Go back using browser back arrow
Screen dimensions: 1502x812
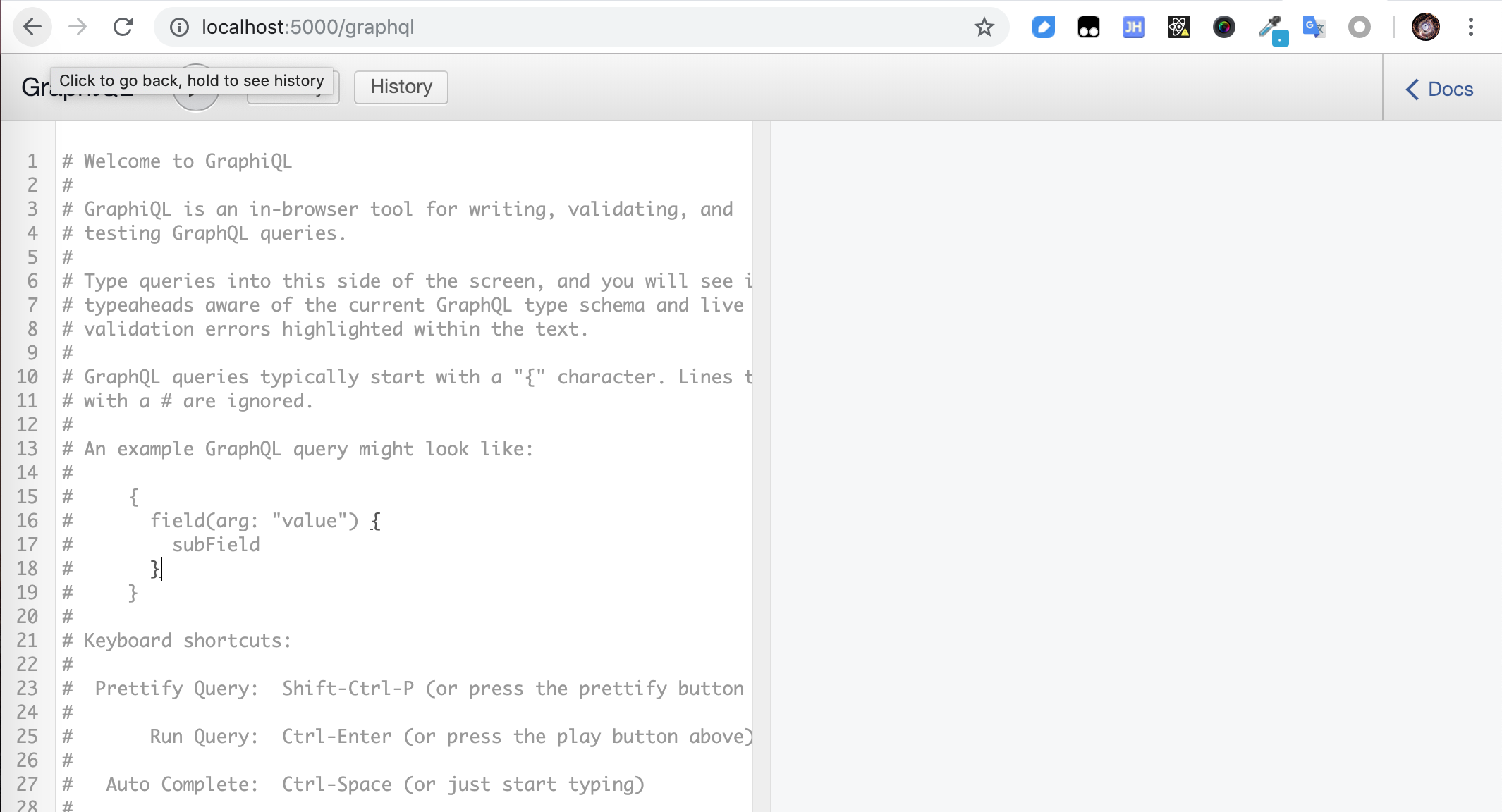[x=32, y=27]
